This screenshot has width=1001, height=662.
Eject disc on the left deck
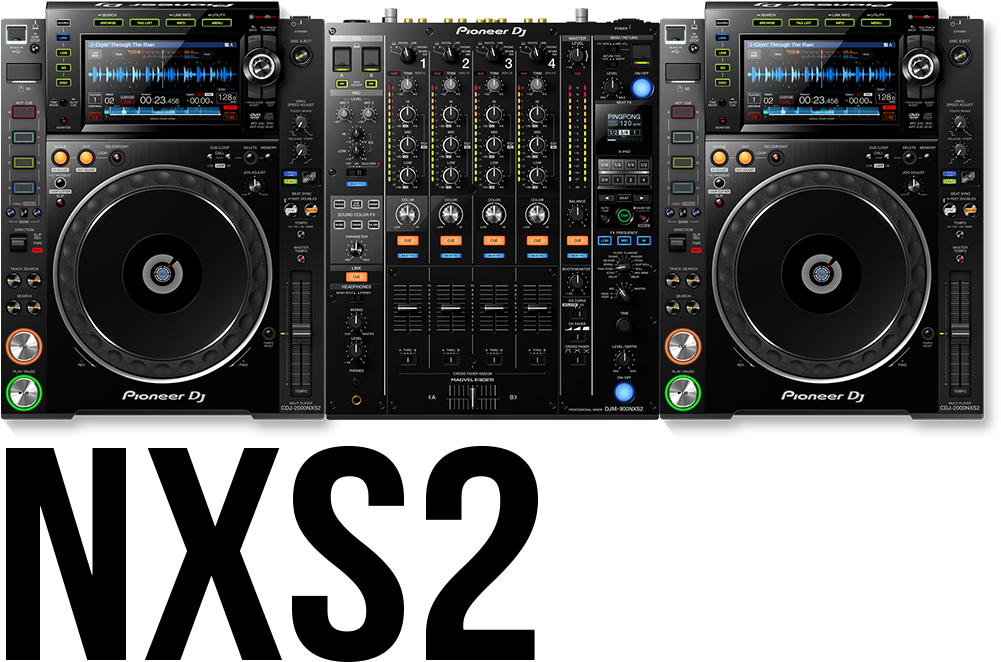[x=300, y=55]
